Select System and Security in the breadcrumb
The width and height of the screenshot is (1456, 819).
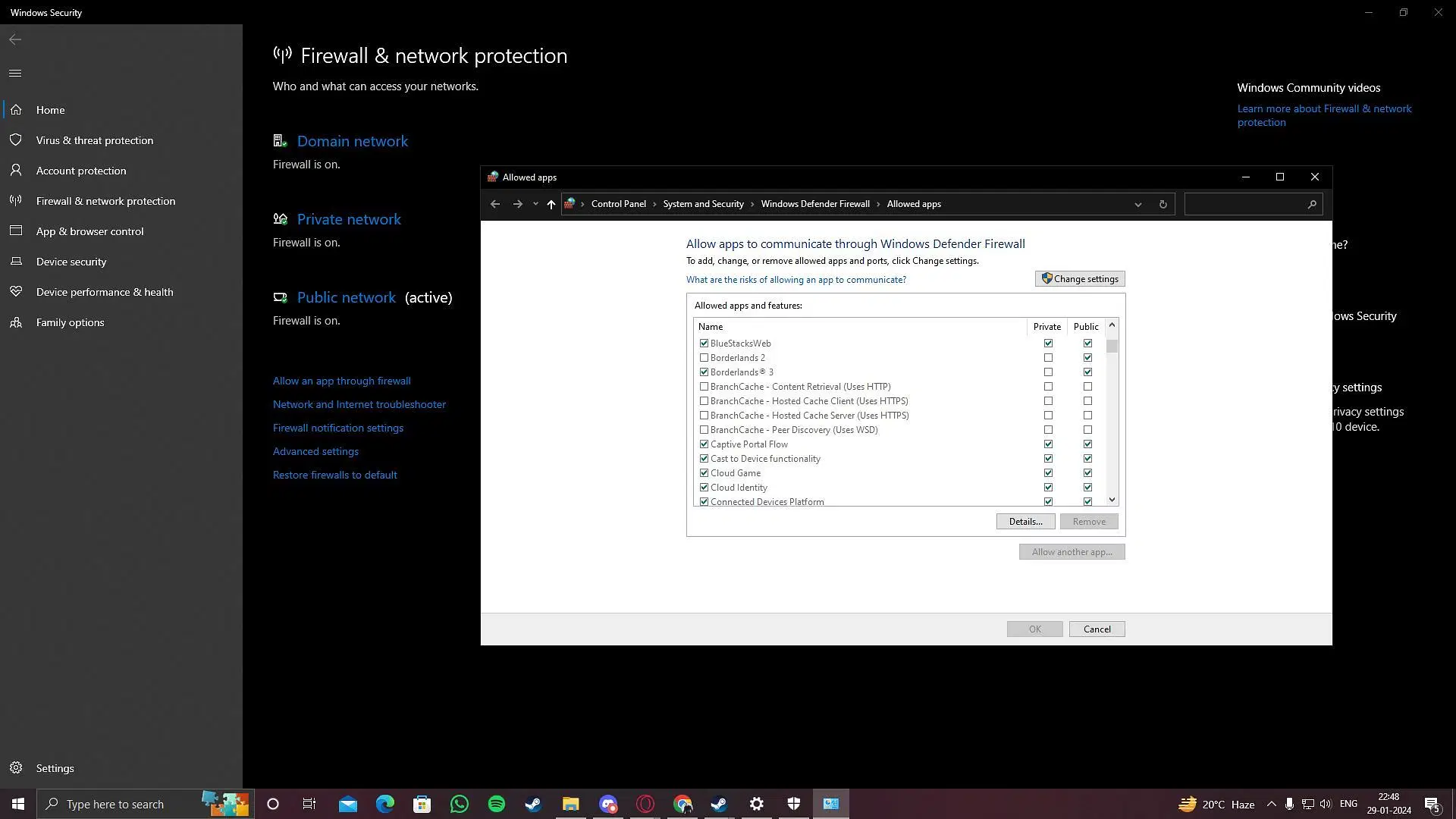pos(703,204)
